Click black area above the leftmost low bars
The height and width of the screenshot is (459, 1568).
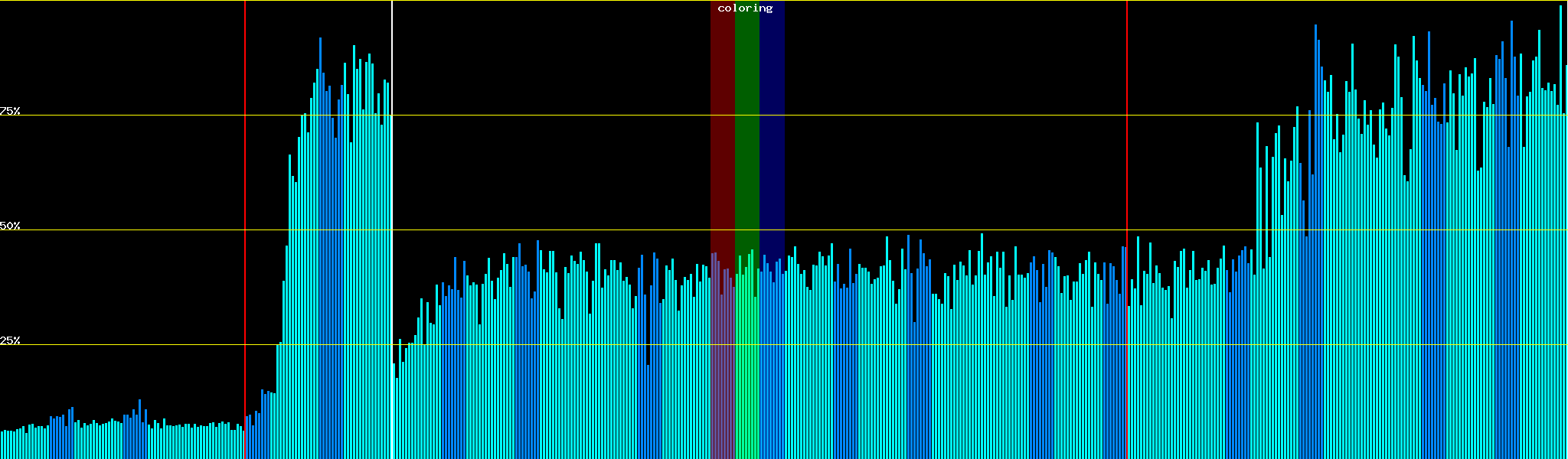pyautogui.click(x=115, y=229)
